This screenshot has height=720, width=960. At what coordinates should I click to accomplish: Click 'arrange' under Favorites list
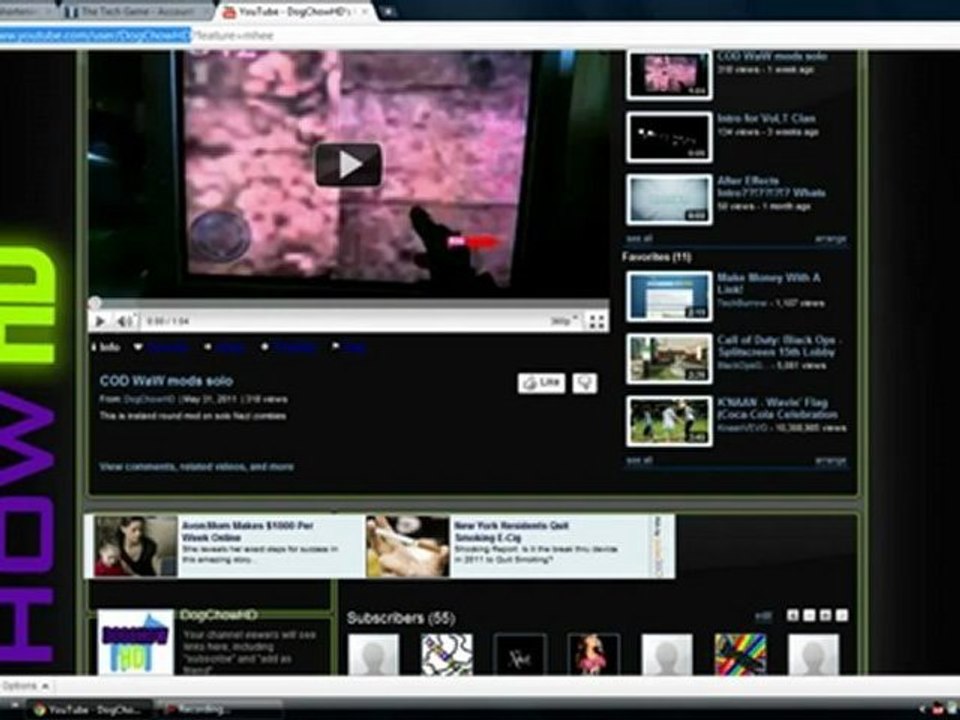(830, 460)
